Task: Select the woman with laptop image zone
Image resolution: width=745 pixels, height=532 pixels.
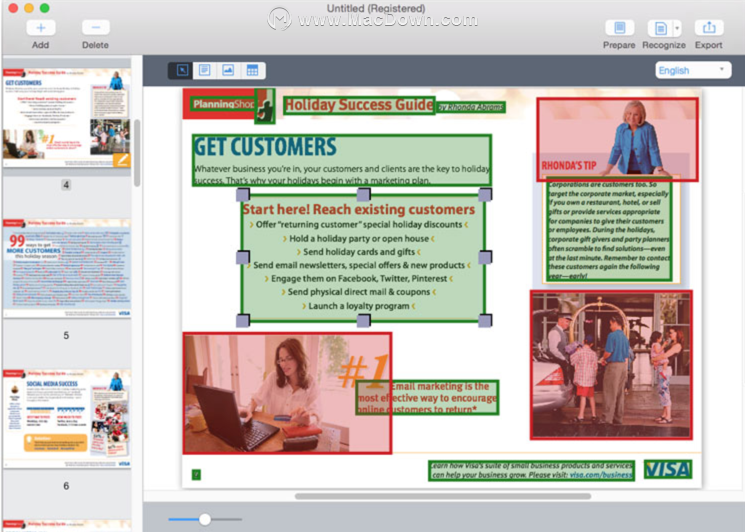Action: (287, 393)
